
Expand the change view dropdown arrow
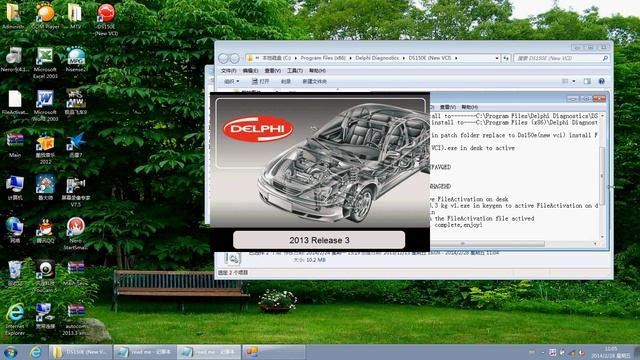point(574,82)
